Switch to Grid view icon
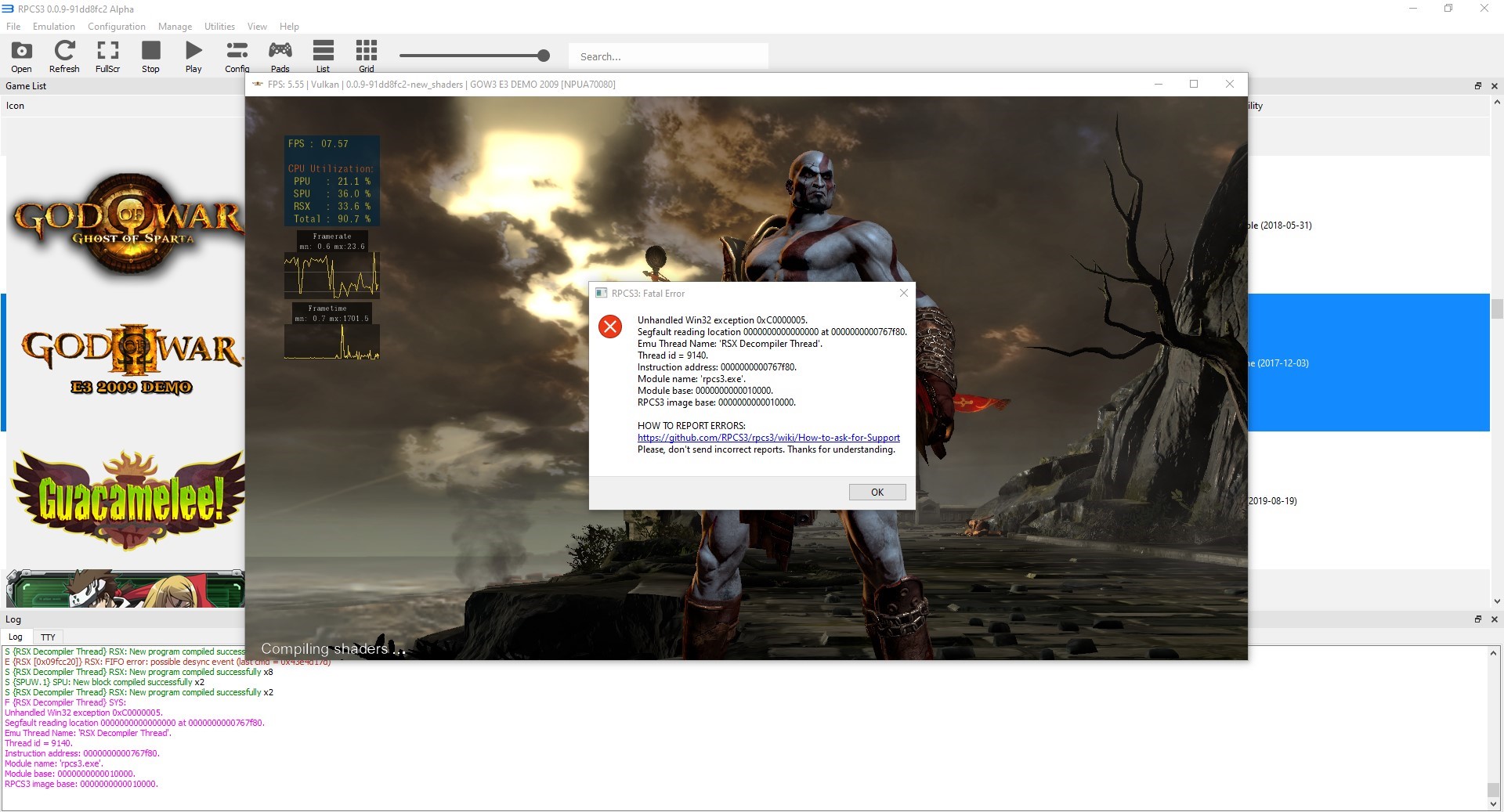 (x=366, y=56)
